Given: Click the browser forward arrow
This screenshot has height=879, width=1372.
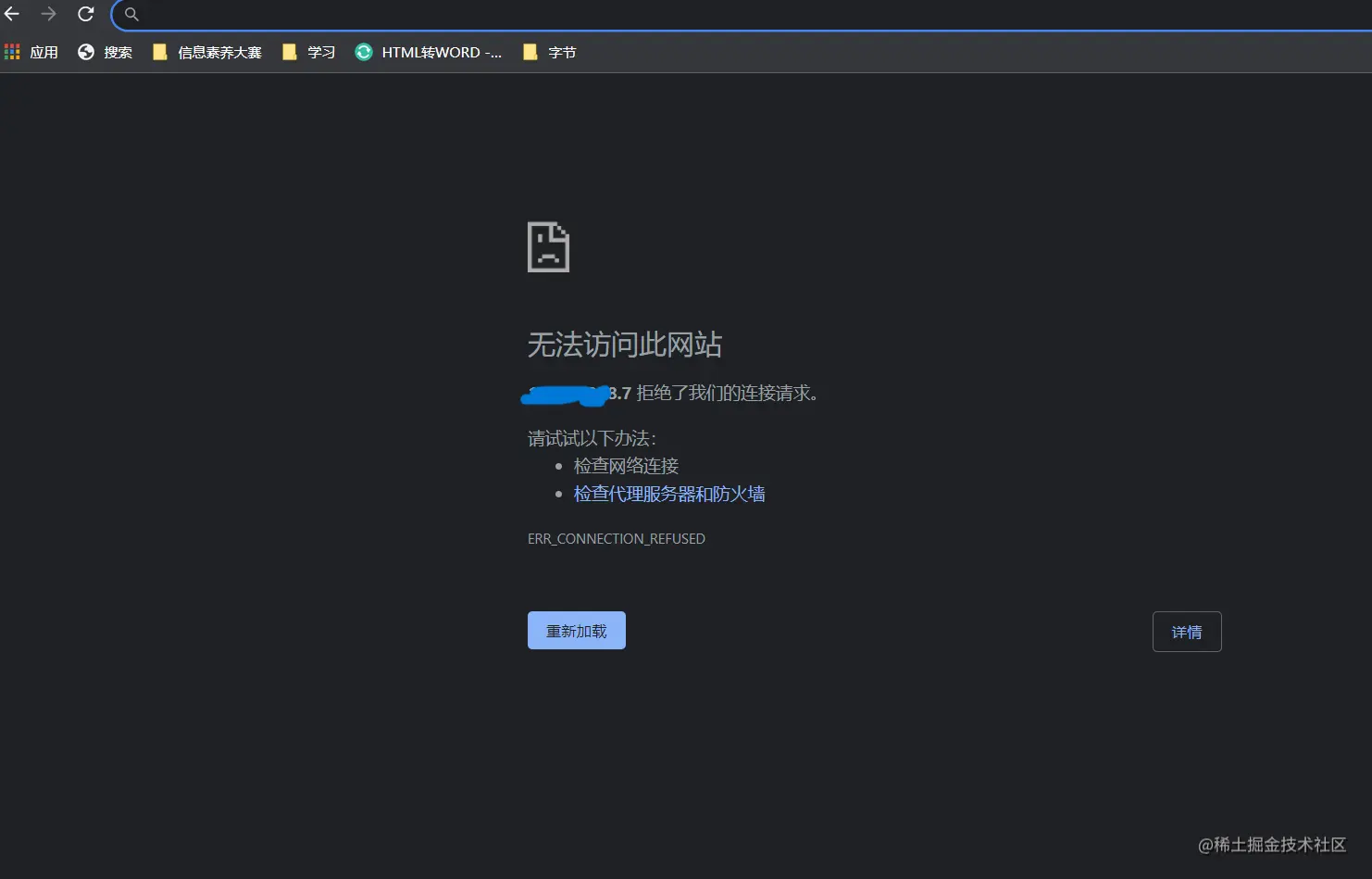Looking at the screenshot, I should (x=48, y=14).
